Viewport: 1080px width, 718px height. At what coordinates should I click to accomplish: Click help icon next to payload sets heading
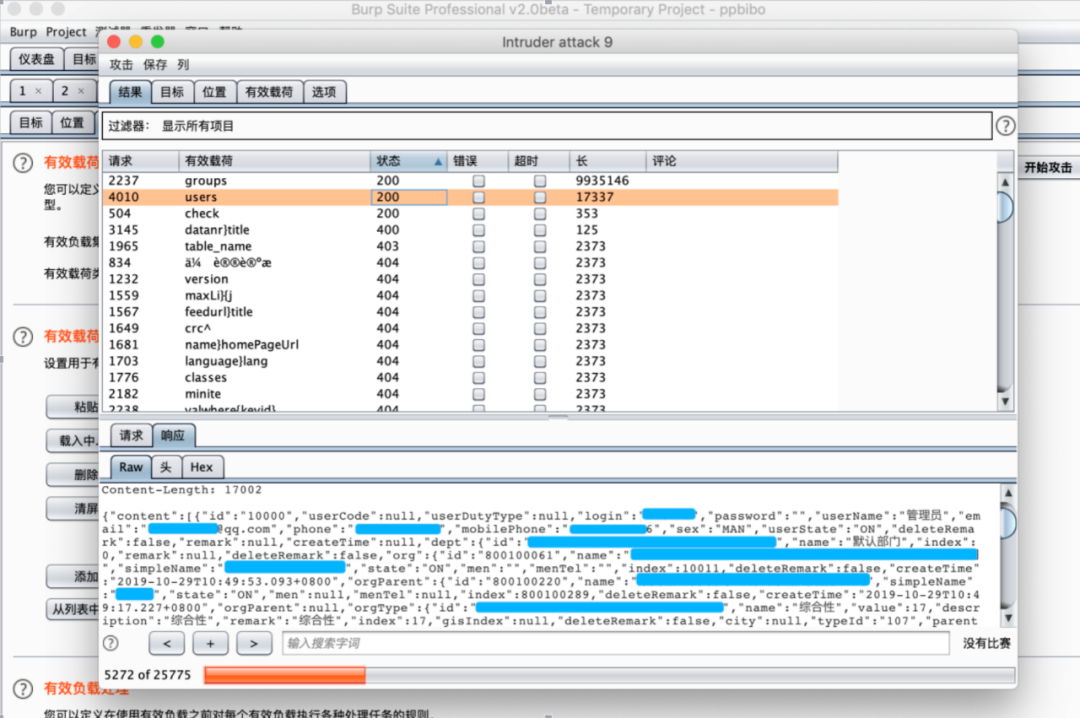click(x=23, y=163)
